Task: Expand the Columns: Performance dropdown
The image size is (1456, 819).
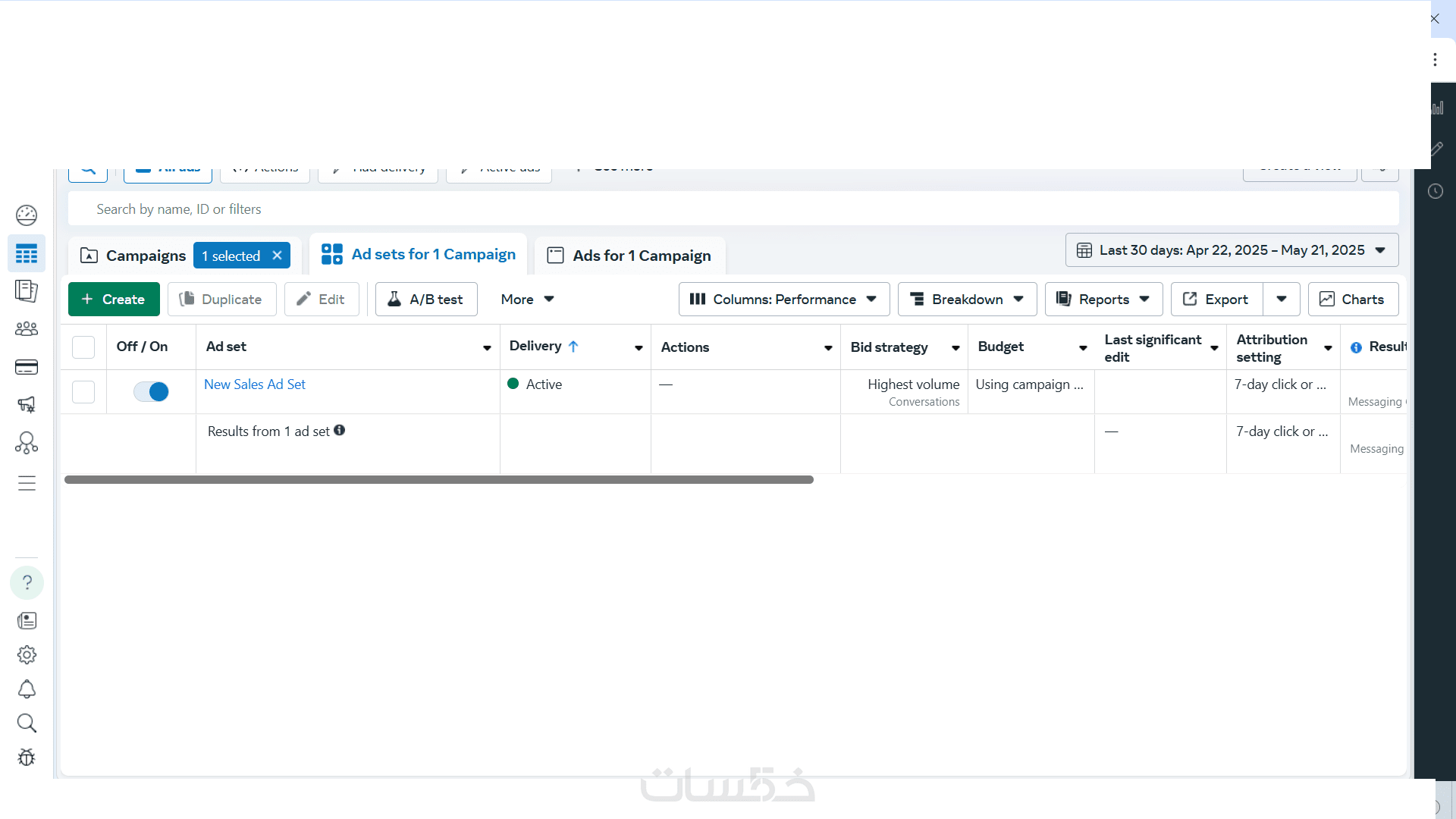Action: coord(783,300)
